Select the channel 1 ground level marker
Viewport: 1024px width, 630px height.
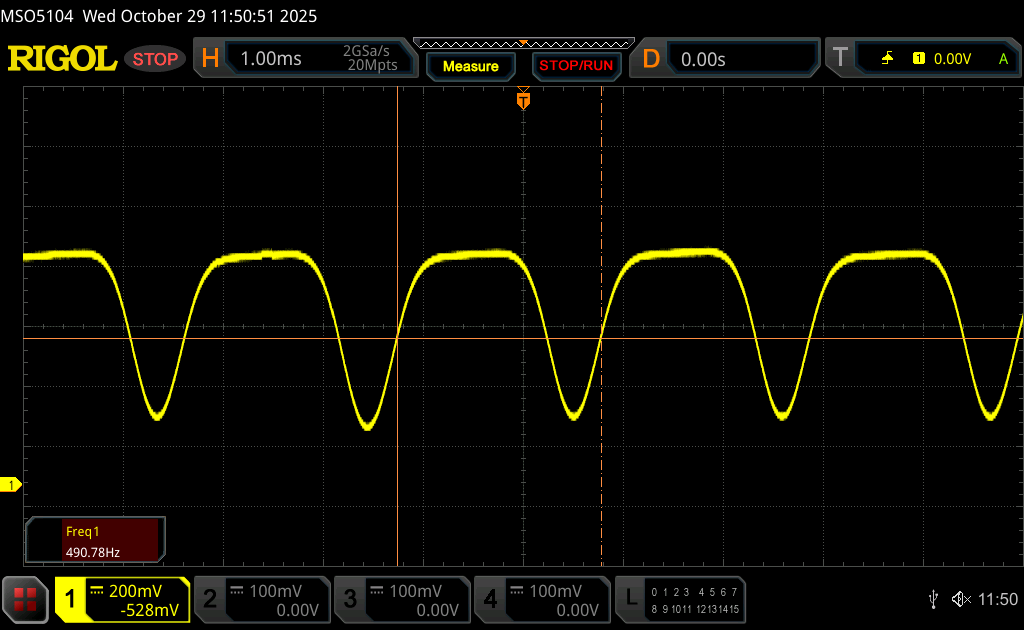coord(12,485)
